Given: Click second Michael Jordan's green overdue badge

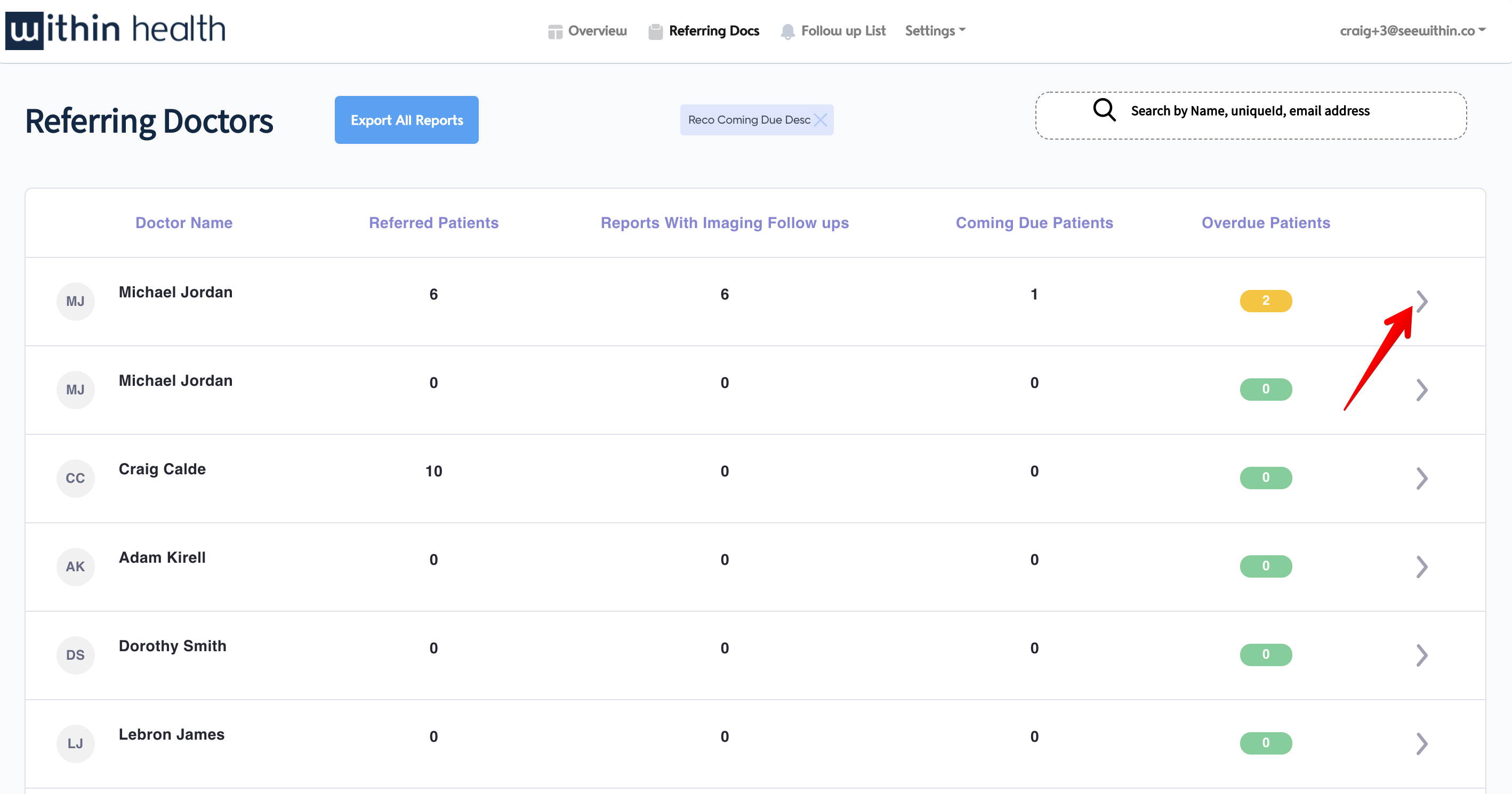Looking at the screenshot, I should click(x=1266, y=389).
